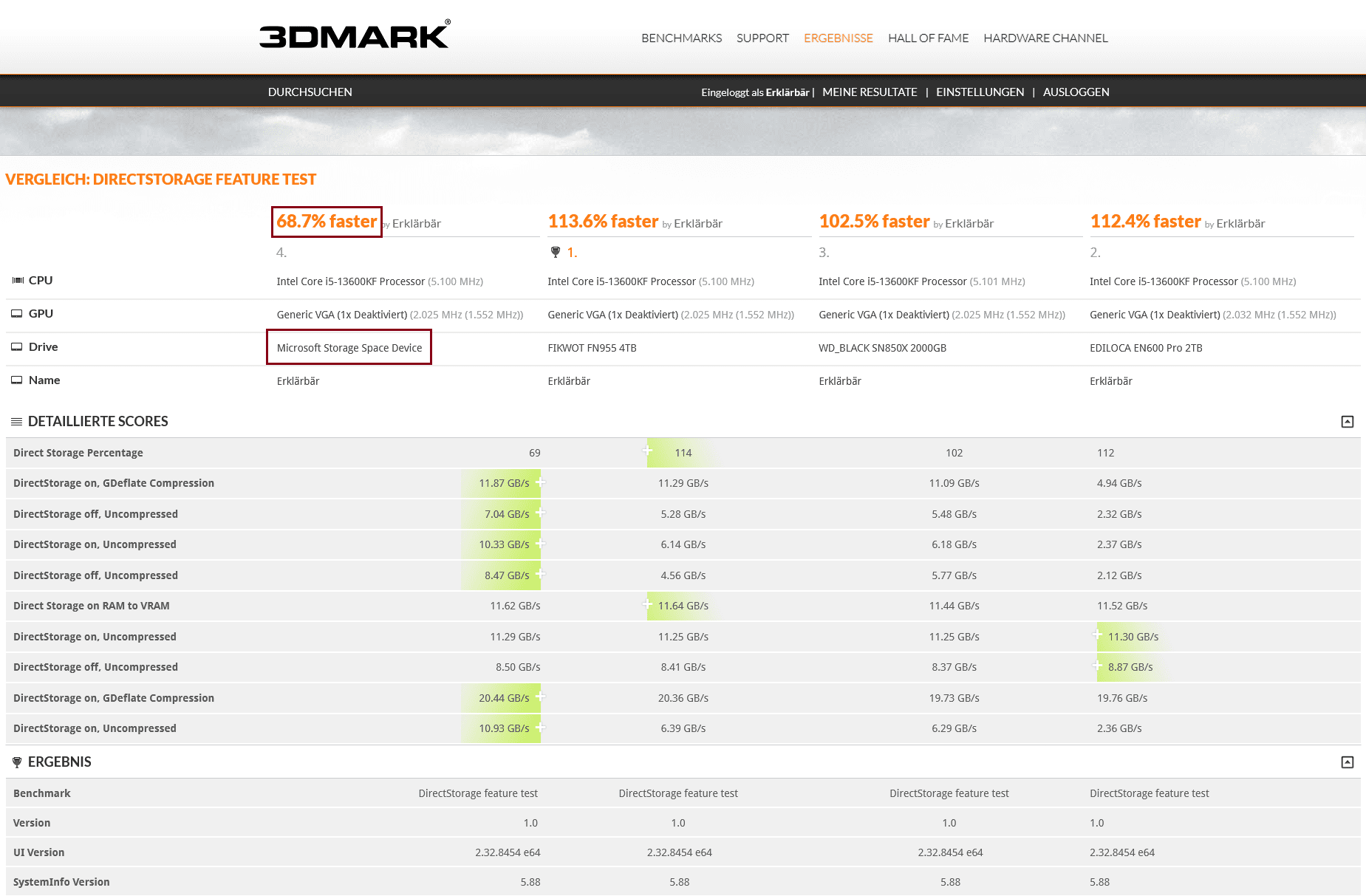Screen dimensions: 1366x896
Task: Click the highlighted 11.30 GB/s score
Action: click(1133, 637)
